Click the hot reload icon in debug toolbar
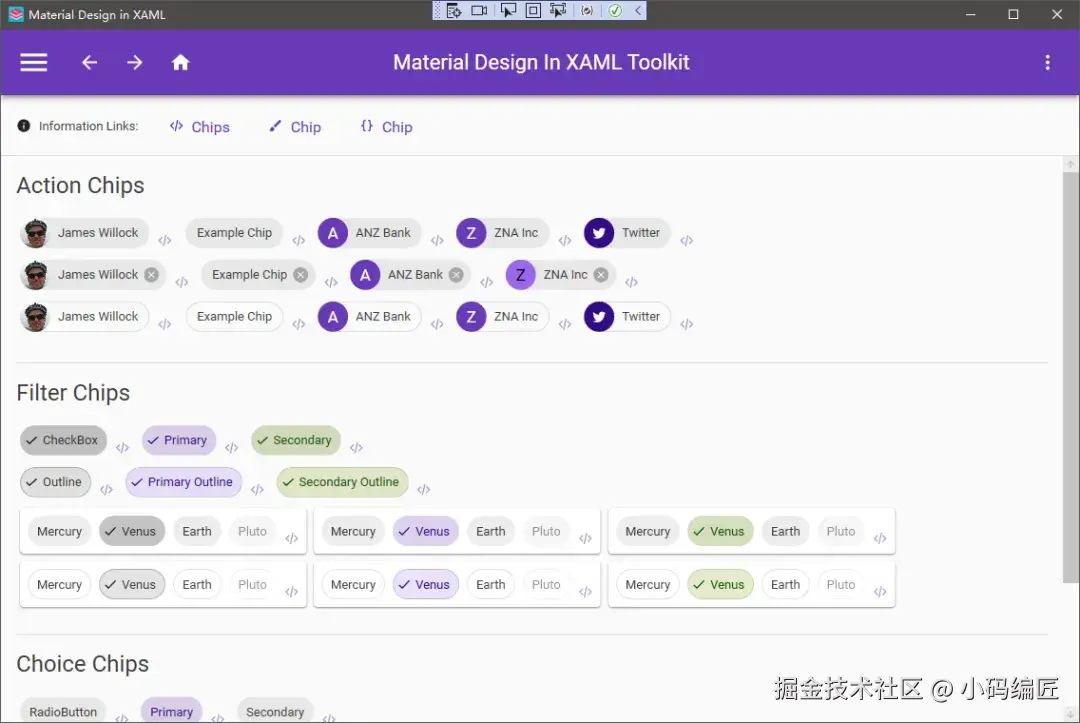The image size is (1080, 723). tap(587, 10)
